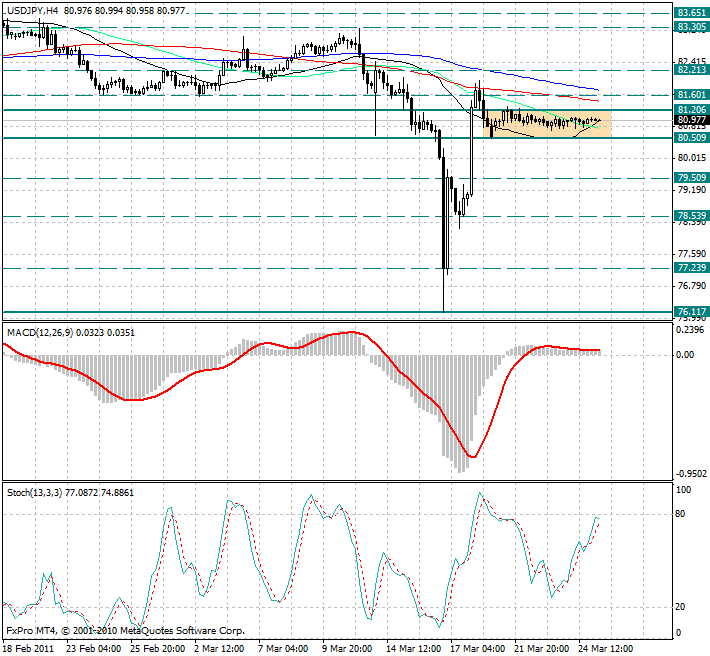Click the long-wick candle at 76.117 low
This screenshot has height=656, width=710.
(x=444, y=231)
